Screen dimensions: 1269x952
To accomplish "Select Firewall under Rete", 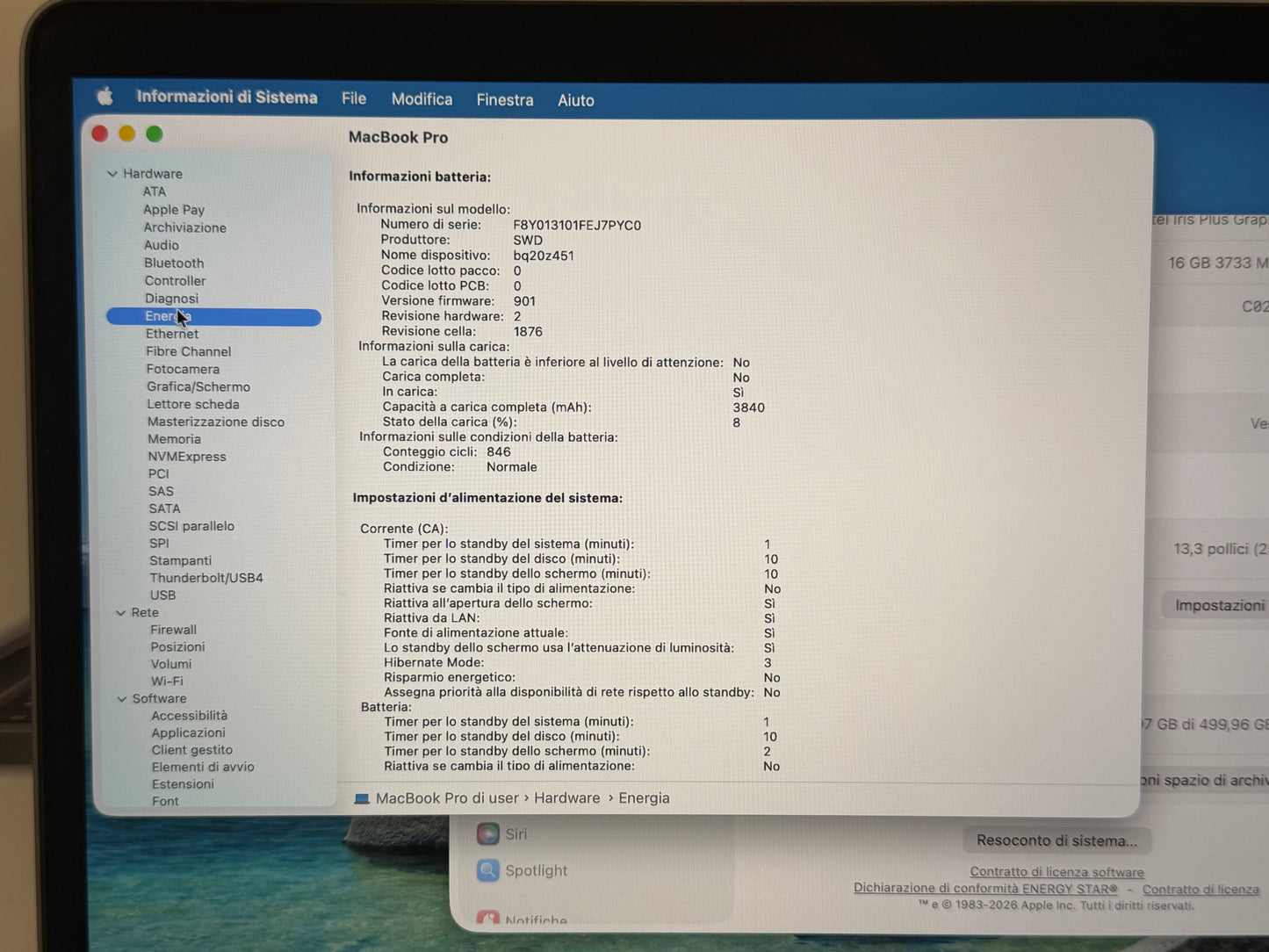I will pyautogui.click(x=173, y=630).
